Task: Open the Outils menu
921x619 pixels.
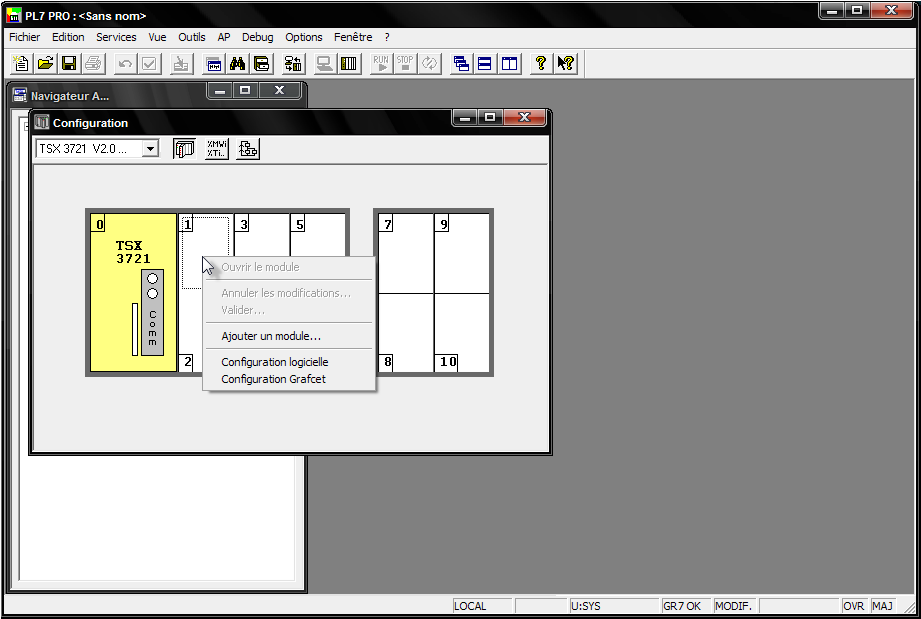Action: (x=192, y=37)
